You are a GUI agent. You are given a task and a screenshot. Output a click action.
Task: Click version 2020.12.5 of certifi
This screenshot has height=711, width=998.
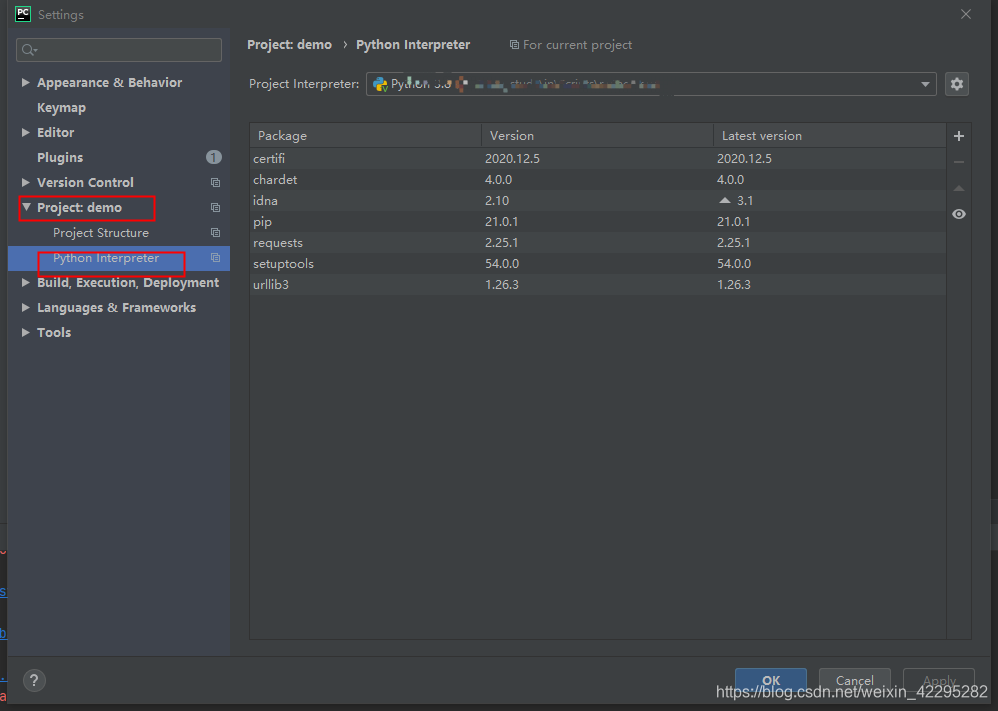[512, 158]
